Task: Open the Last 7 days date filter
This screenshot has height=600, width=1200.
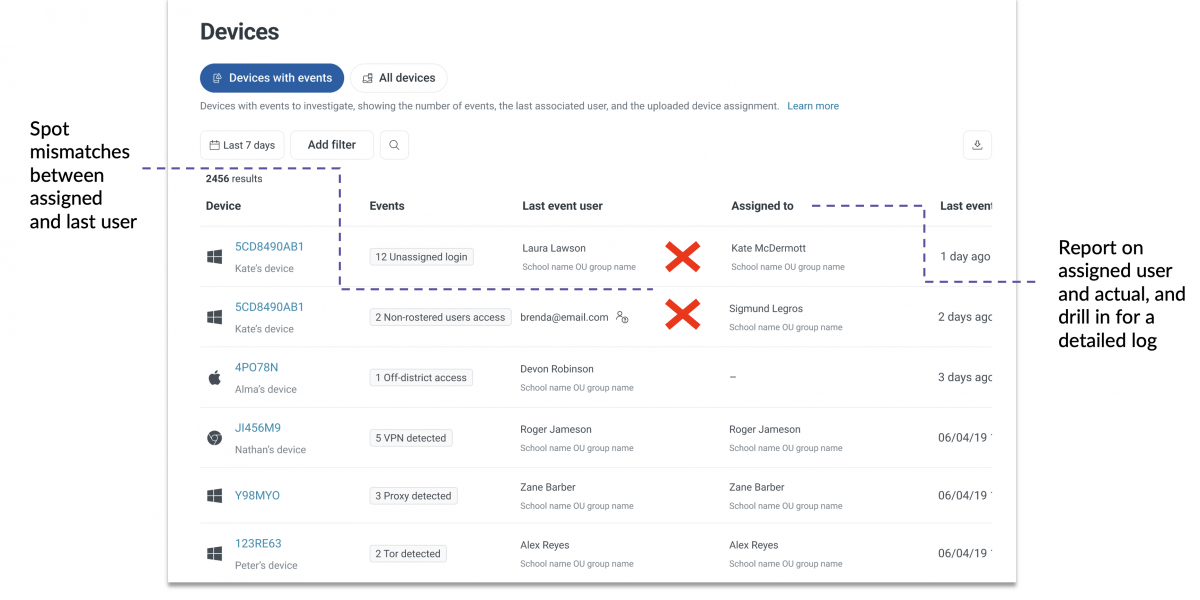Action: 242,145
